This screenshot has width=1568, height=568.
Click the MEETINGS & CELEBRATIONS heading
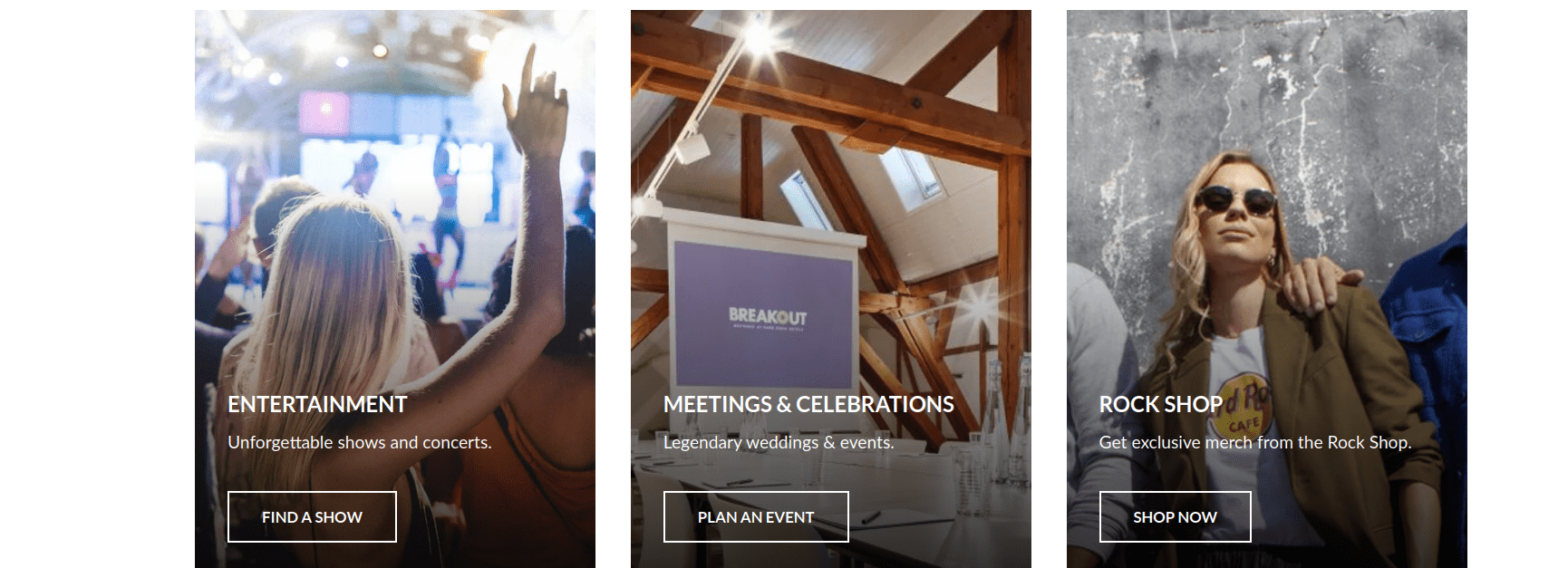[808, 404]
